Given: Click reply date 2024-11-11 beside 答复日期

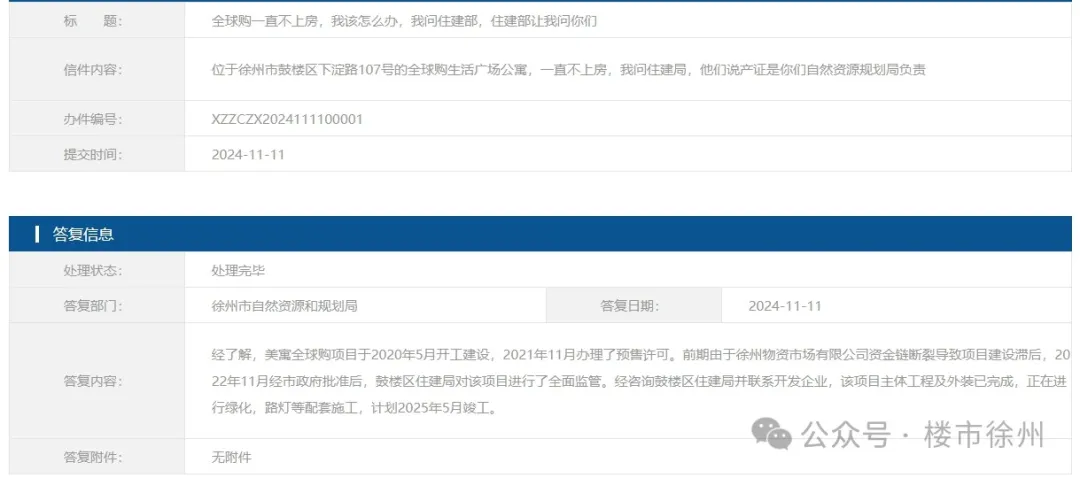Looking at the screenshot, I should coord(785,306).
